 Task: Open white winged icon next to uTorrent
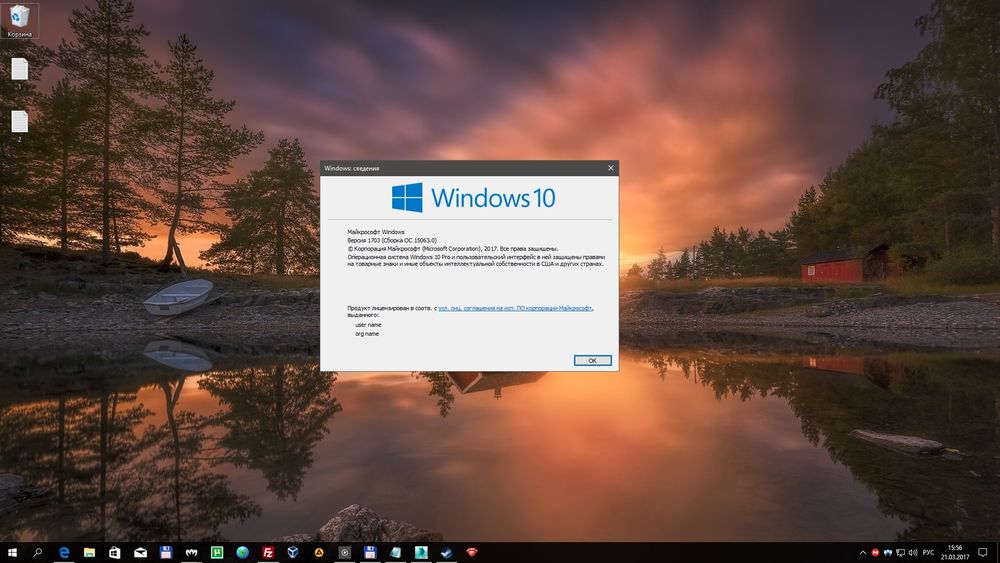click(x=191, y=552)
